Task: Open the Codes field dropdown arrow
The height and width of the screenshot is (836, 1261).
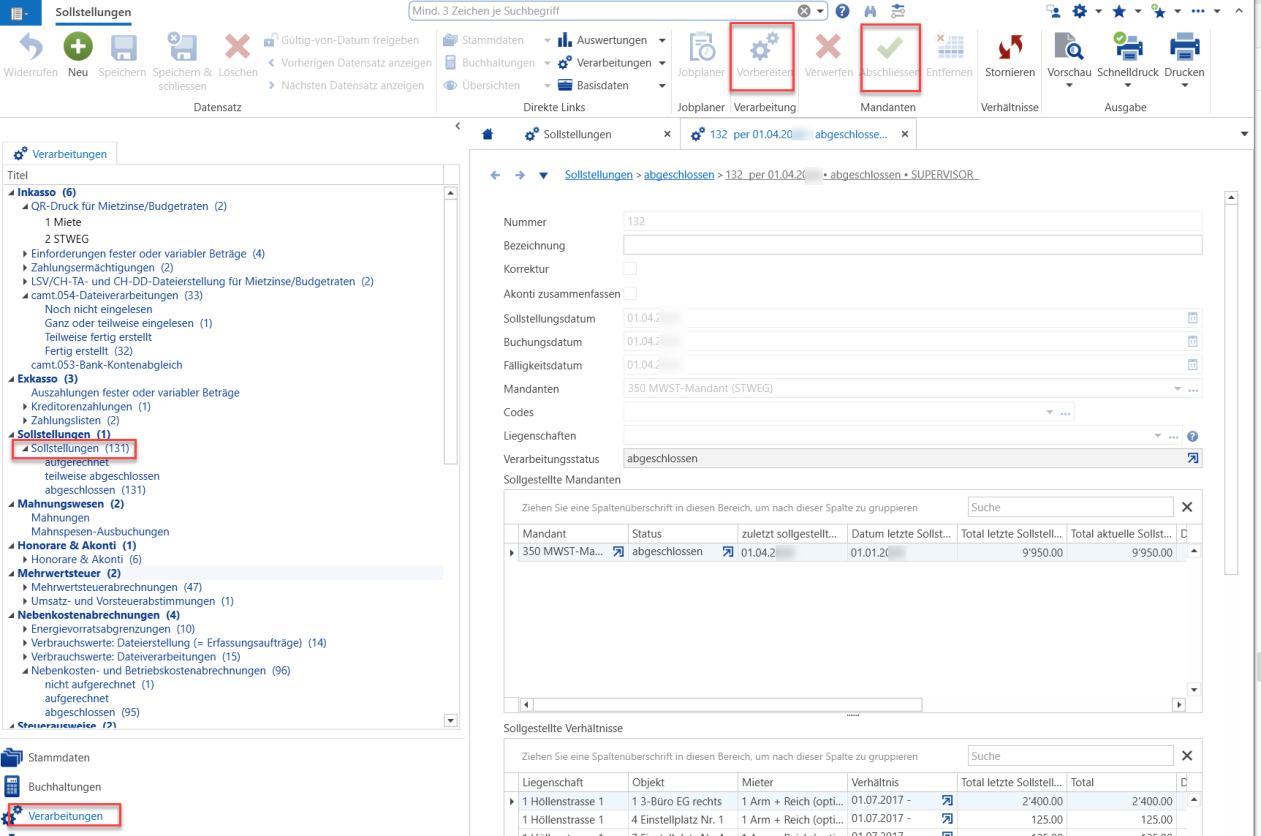Action: coord(1049,412)
